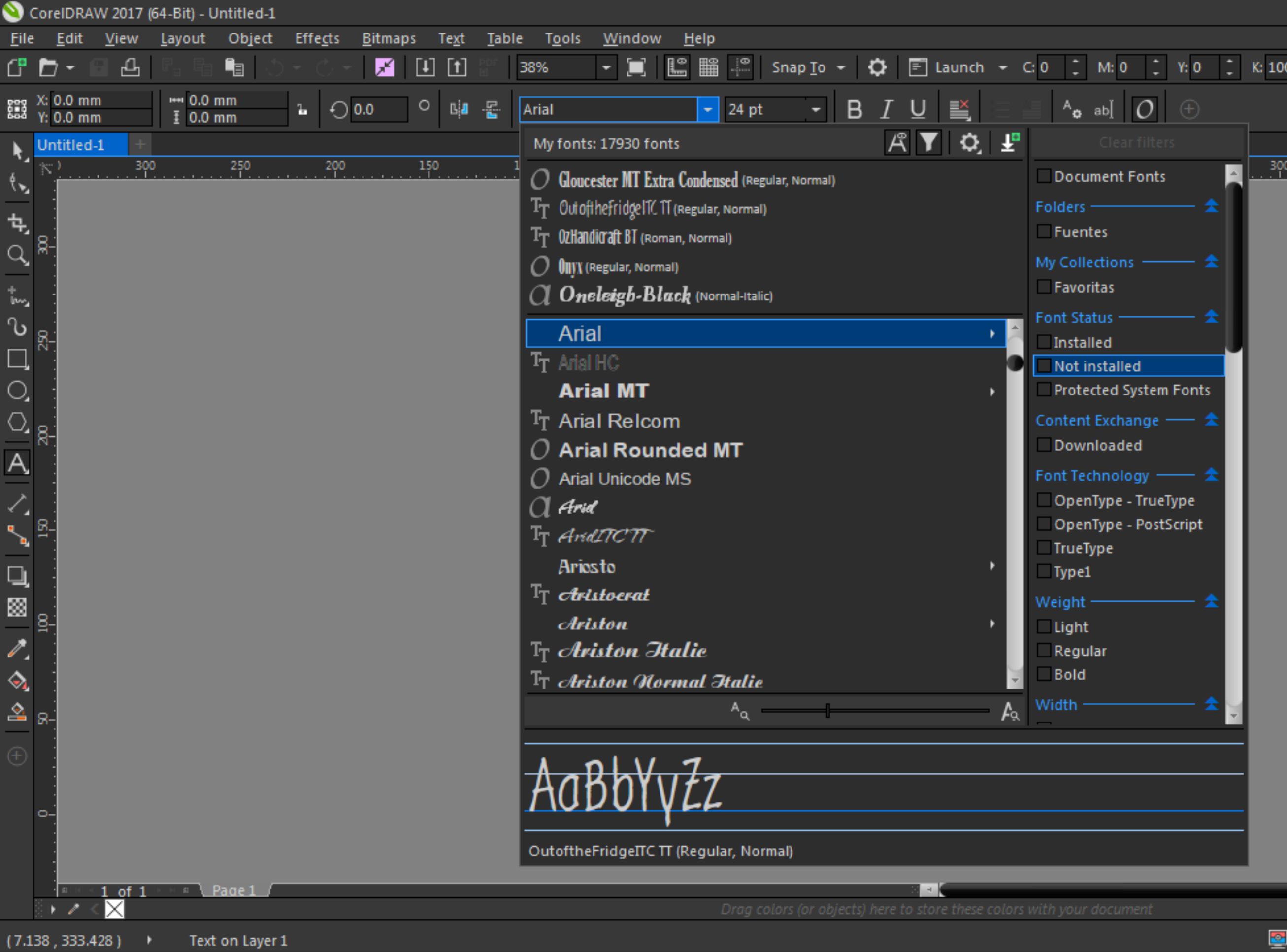Viewport: 1287px width, 952px height.
Task: Collapse the Font Status section
Action: tap(1212, 316)
